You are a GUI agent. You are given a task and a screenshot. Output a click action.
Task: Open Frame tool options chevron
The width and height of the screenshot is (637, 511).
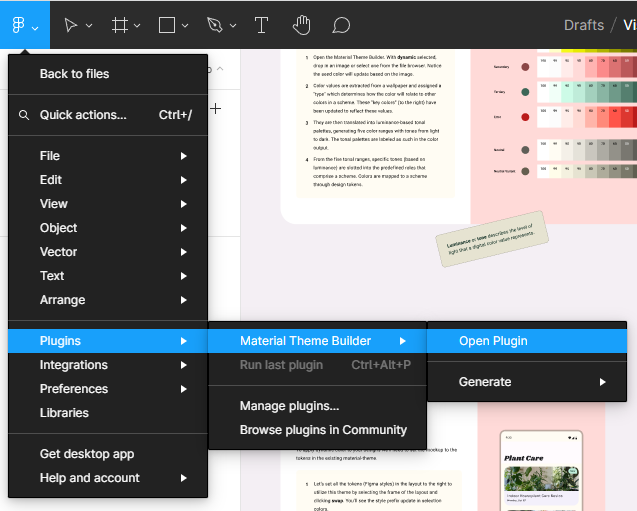click(x=137, y=26)
